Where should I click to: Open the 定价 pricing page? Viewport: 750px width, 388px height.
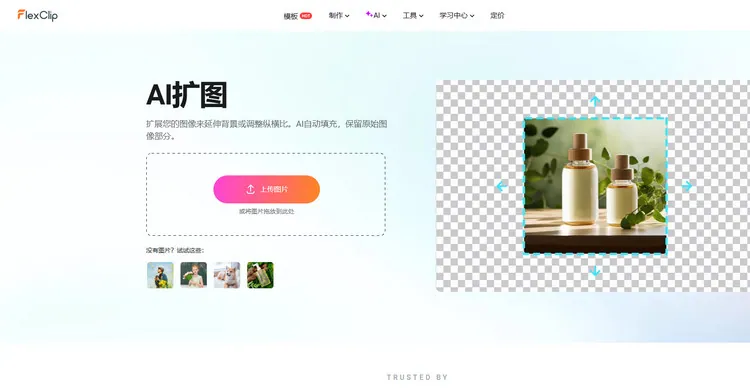coord(497,15)
